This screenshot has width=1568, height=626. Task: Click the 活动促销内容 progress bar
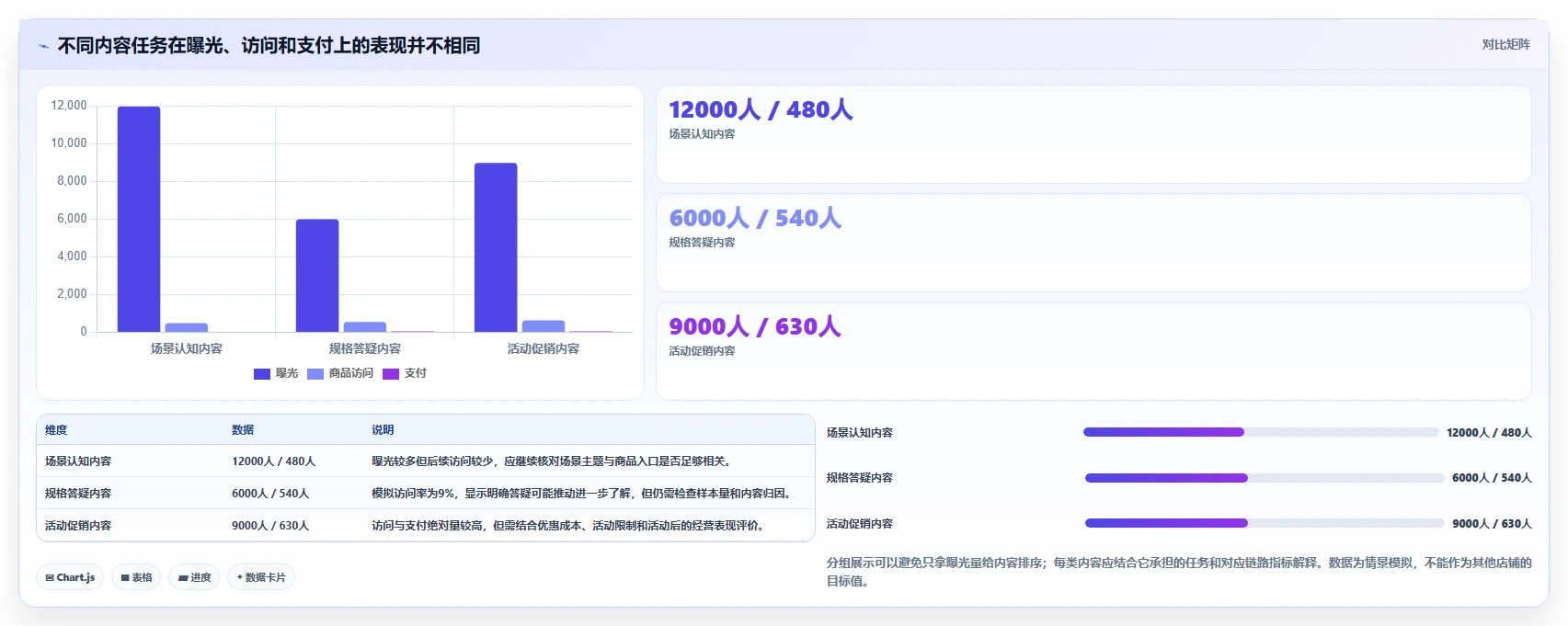point(1265,523)
